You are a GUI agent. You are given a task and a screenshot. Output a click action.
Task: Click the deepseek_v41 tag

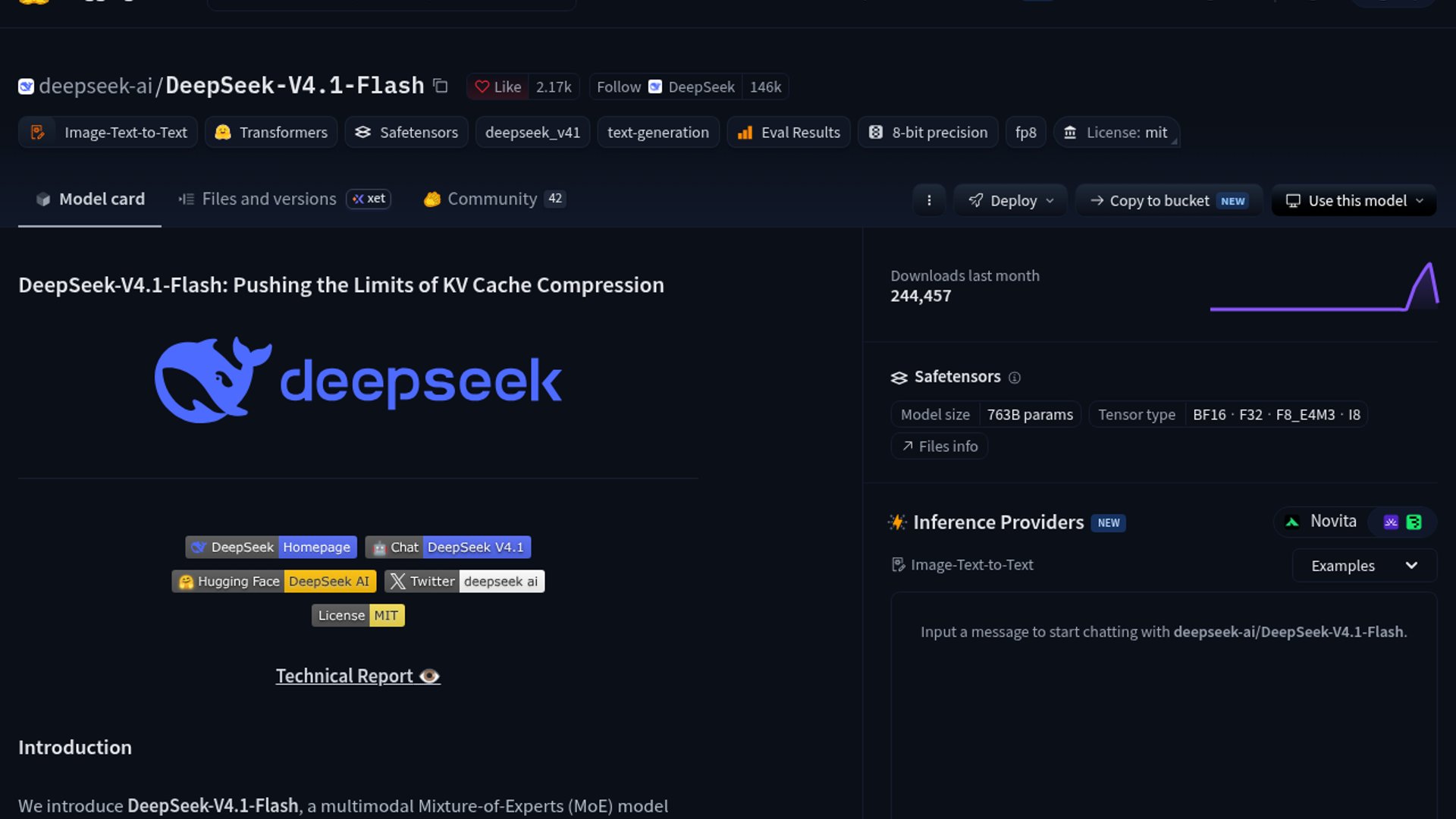(532, 132)
